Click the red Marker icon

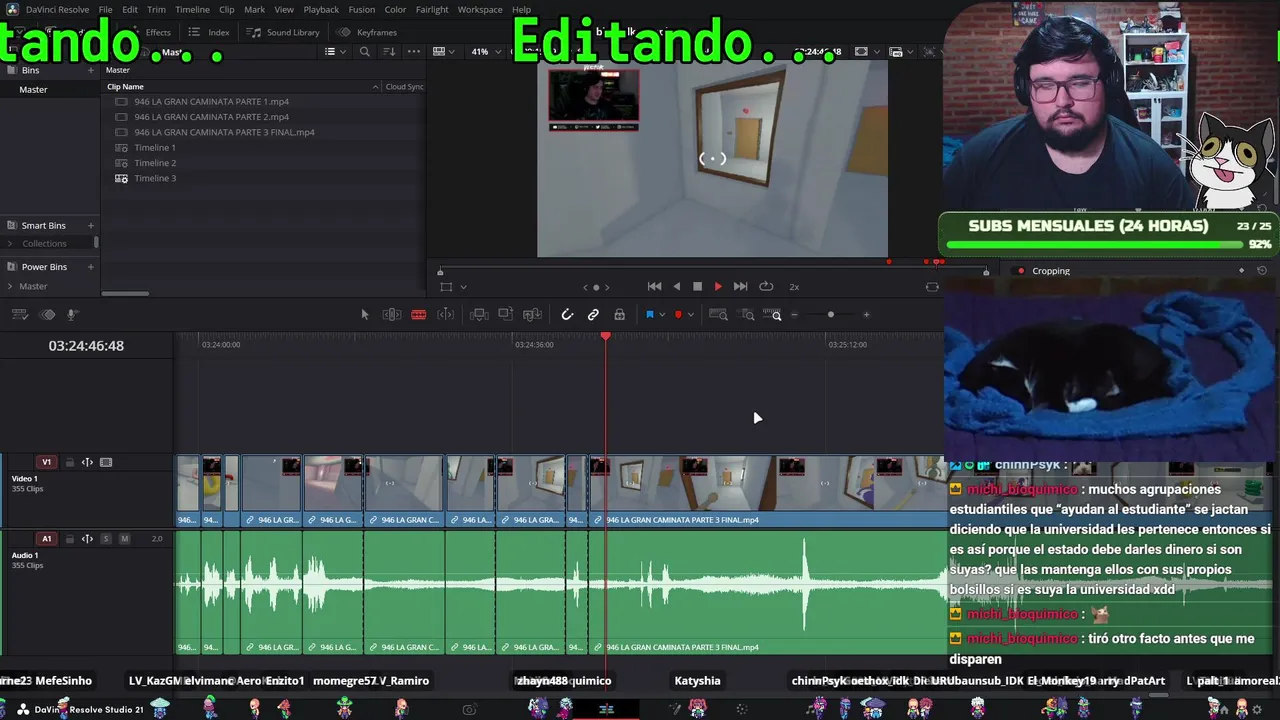coord(678,315)
